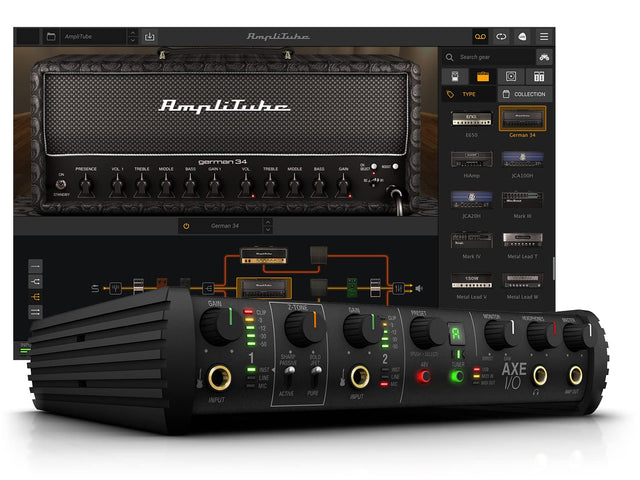Image resolution: width=640 pixels, height=480 pixels.
Task: Click the tuner block in signal chain
Action: (x=116, y=289)
